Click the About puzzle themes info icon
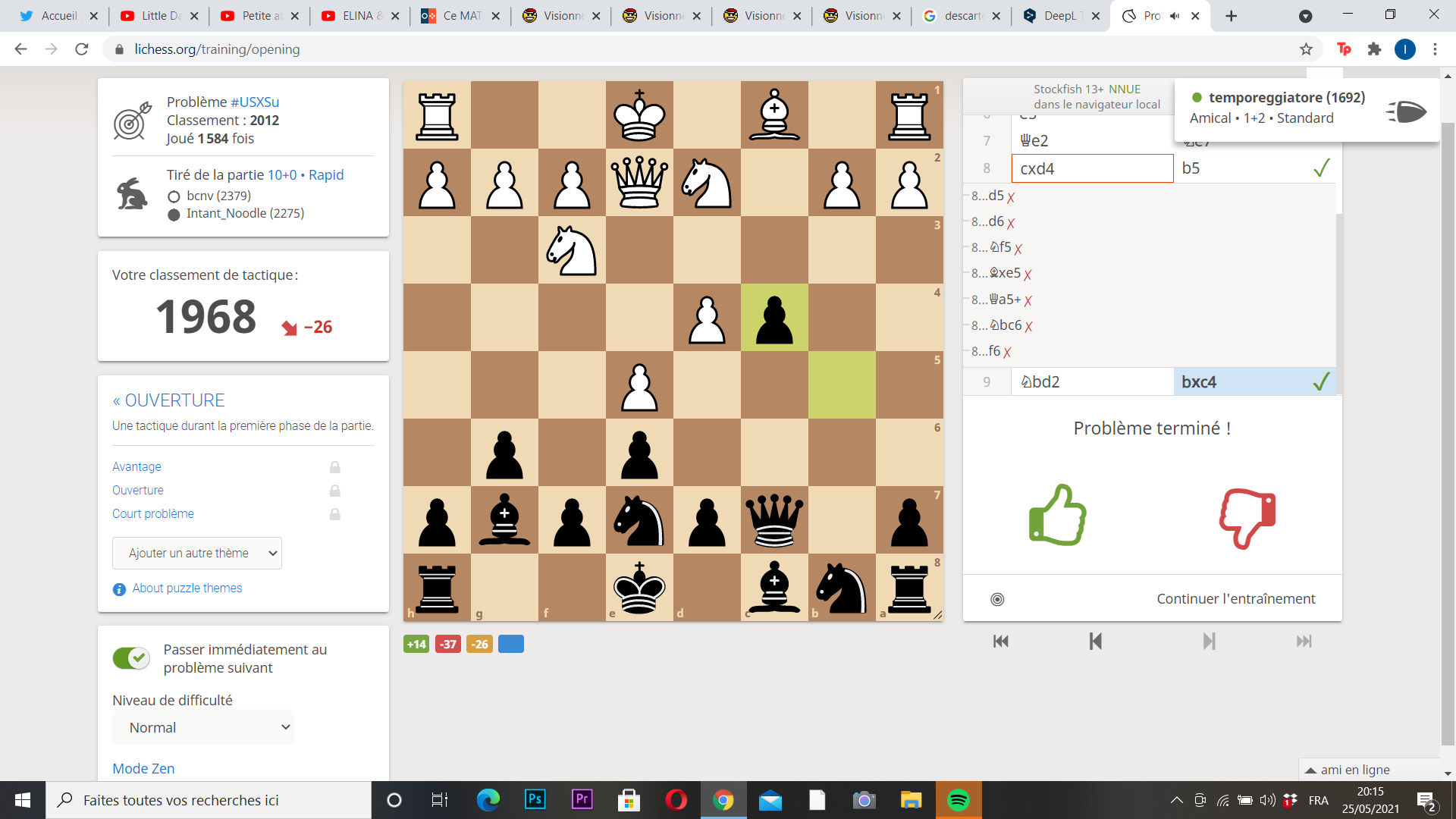Image resolution: width=1456 pixels, height=819 pixels. click(119, 589)
